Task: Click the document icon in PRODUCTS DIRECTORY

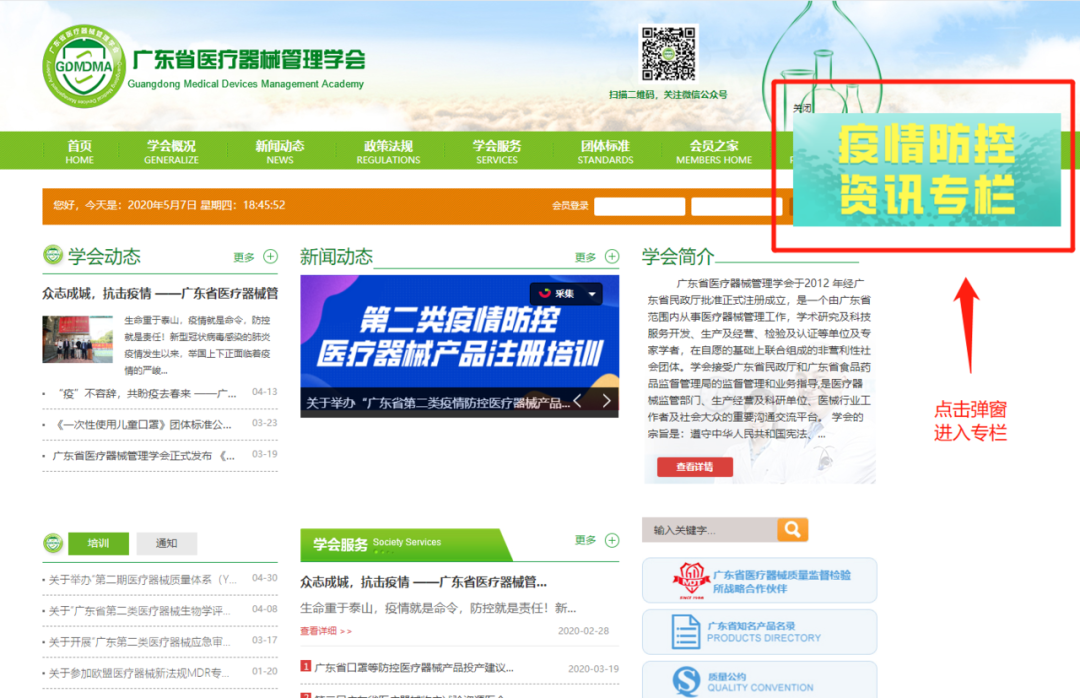Action: pos(685,632)
